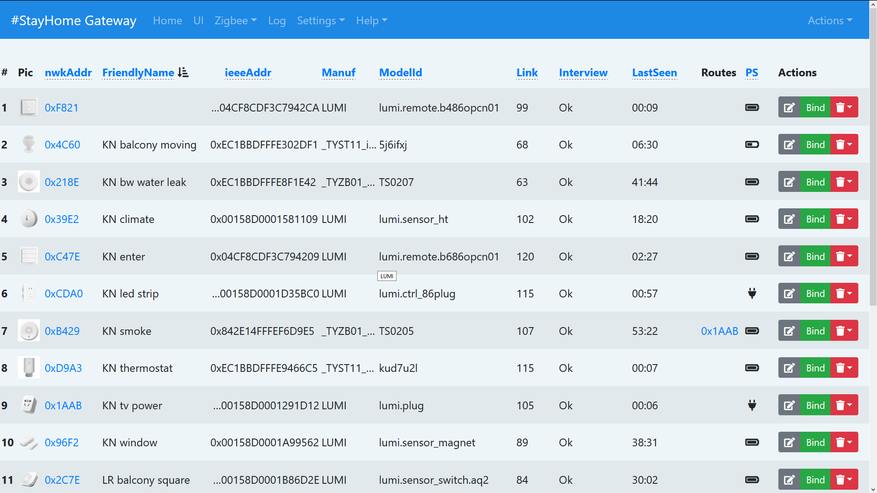Screen dimensions: 877x493
Task: Open the Actions dropdown
Action: (829, 21)
